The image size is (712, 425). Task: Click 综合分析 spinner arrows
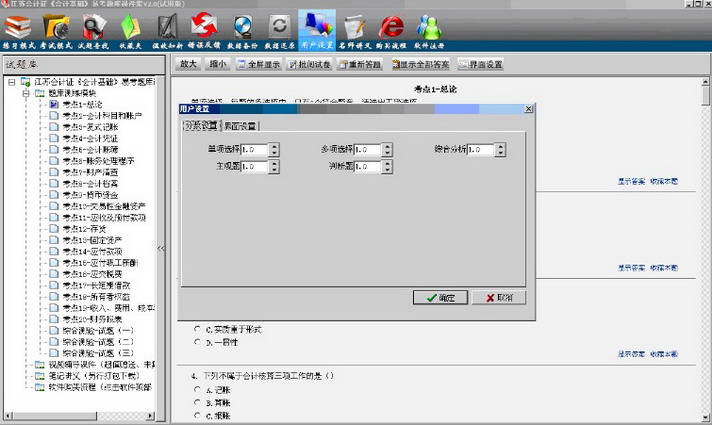pos(500,149)
